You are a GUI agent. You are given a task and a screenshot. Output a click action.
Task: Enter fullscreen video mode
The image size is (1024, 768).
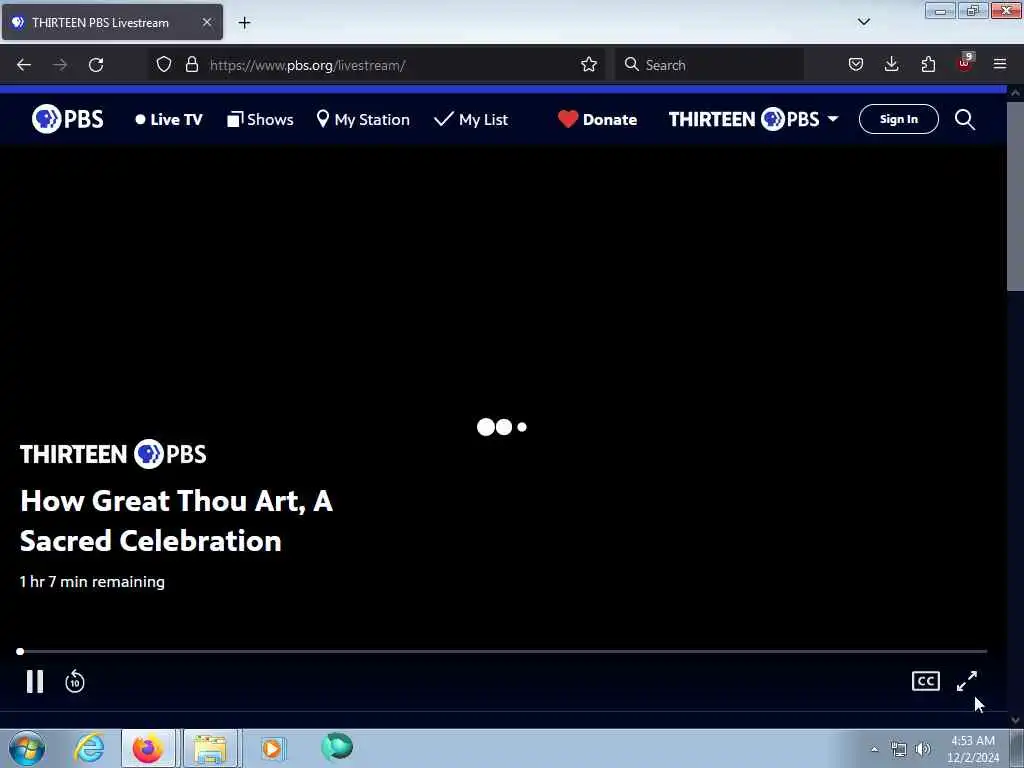[x=967, y=681]
